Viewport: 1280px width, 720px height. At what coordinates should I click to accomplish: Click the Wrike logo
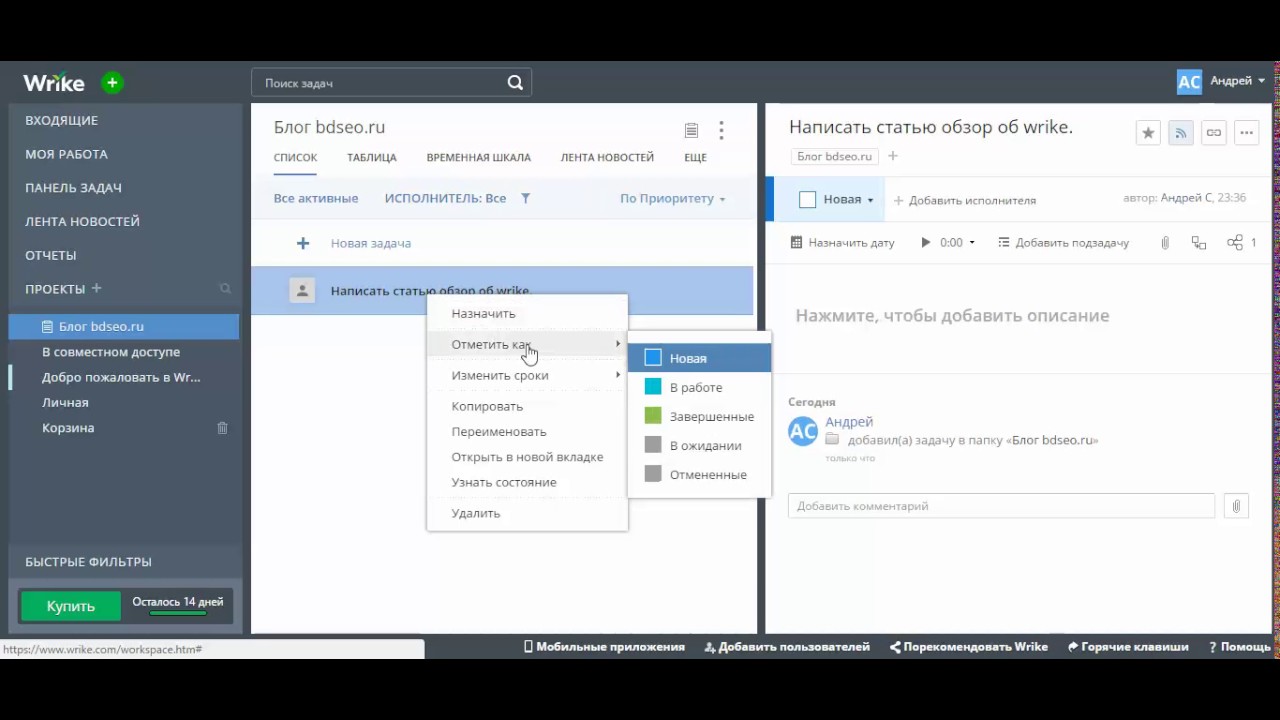(x=54, y=83)
